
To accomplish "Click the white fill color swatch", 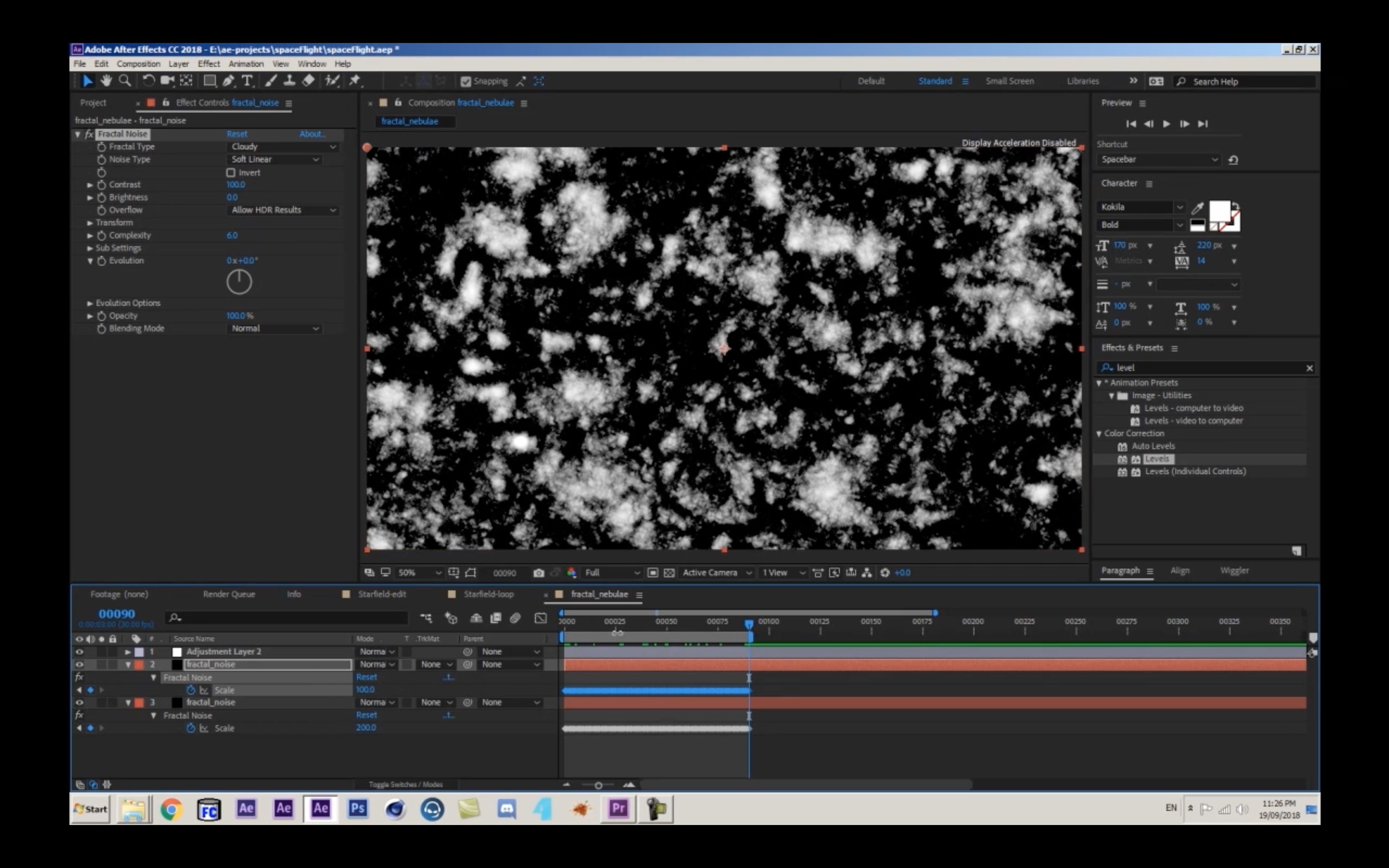I will pyautogui.click(x=1219, y=211).
